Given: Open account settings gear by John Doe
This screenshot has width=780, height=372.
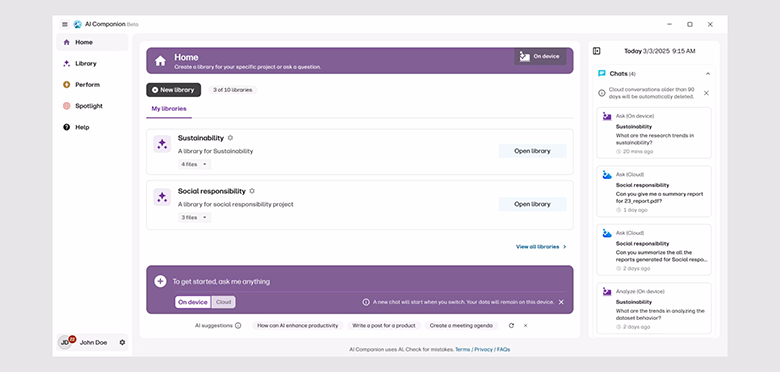Looking at the screenshot, I should pyautogui.click(x=122, y=343).
